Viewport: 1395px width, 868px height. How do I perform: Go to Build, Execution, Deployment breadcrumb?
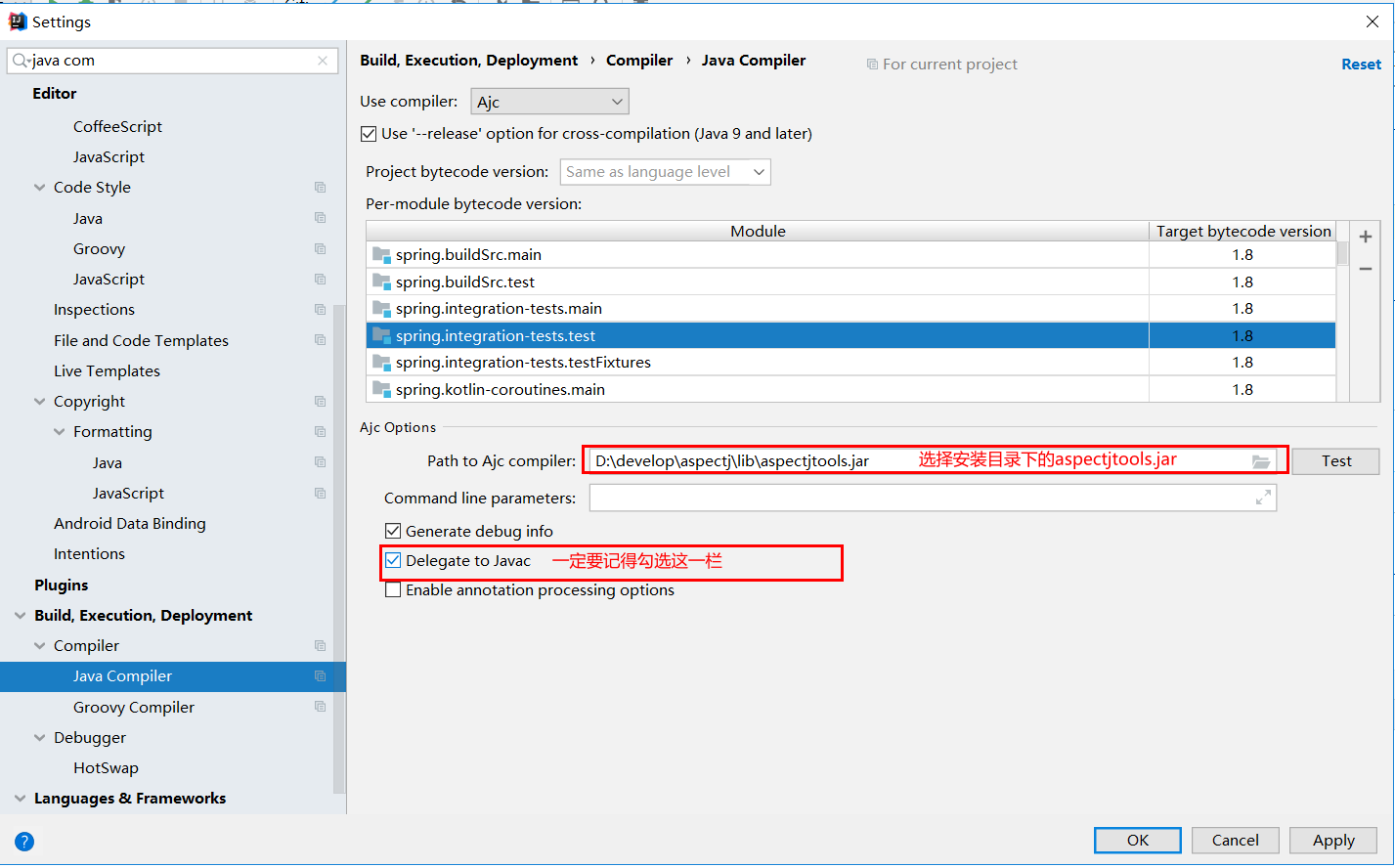point(468,60)
